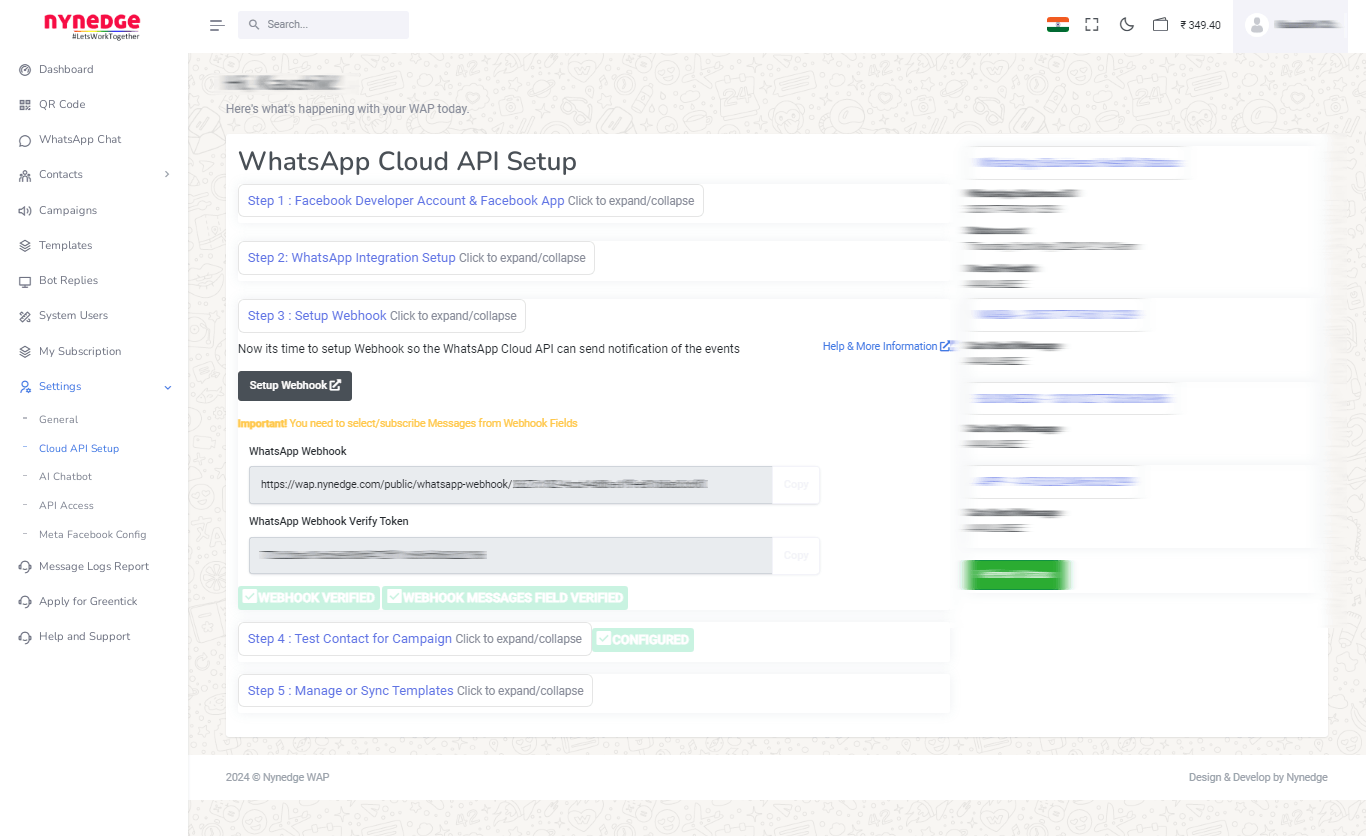Click the Search input field

[323, 25]
